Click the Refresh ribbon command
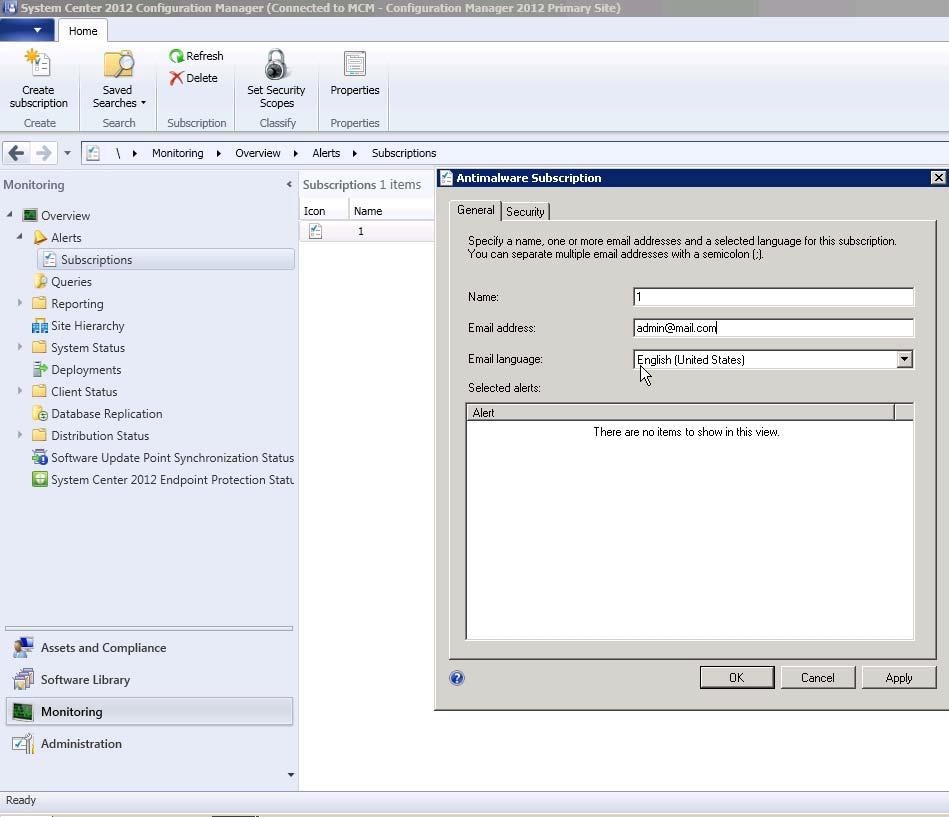The height and width of the screenshot is (817, 949). (196, 56)
